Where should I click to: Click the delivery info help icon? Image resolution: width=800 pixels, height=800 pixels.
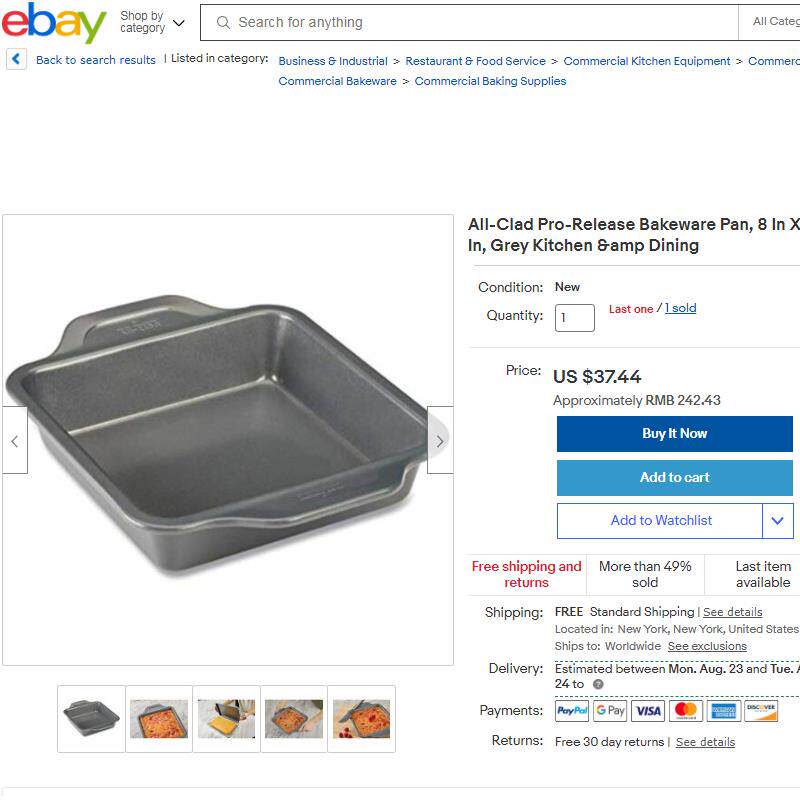[598, 685]
